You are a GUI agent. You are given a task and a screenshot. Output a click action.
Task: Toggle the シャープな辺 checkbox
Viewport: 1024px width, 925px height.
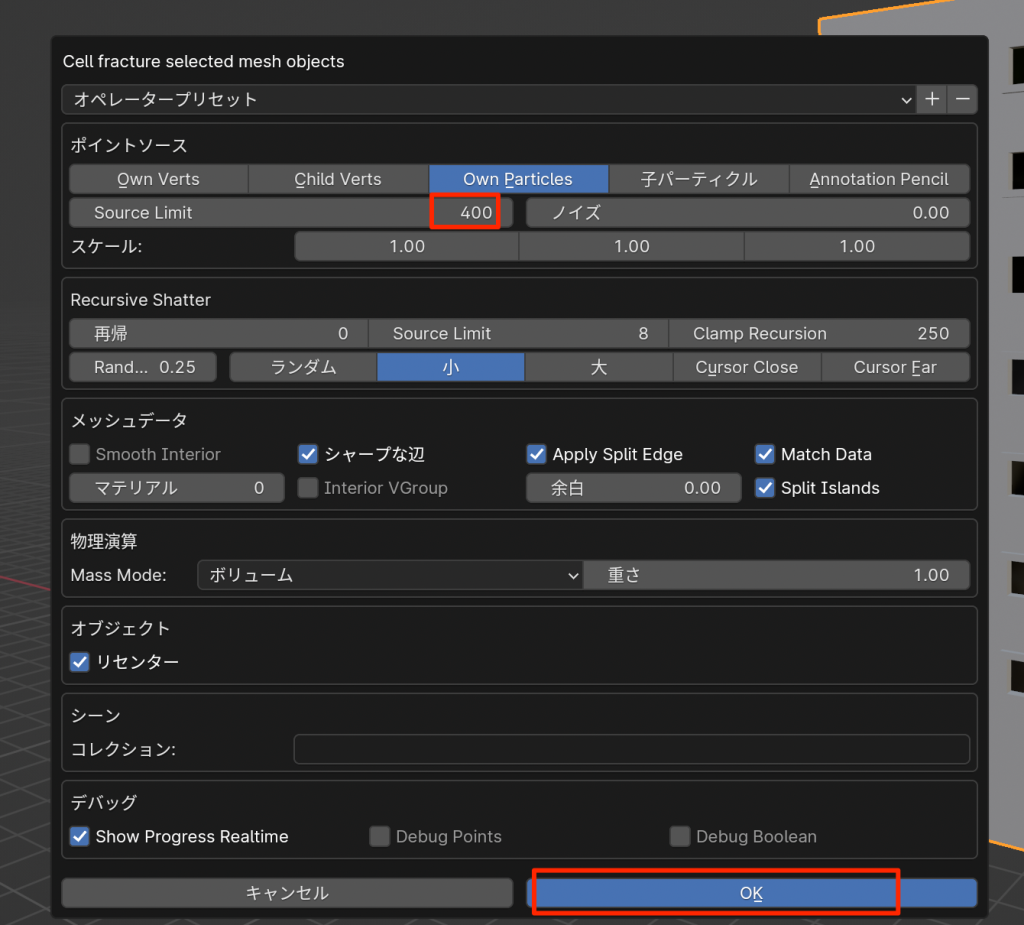tap(308, 454)
